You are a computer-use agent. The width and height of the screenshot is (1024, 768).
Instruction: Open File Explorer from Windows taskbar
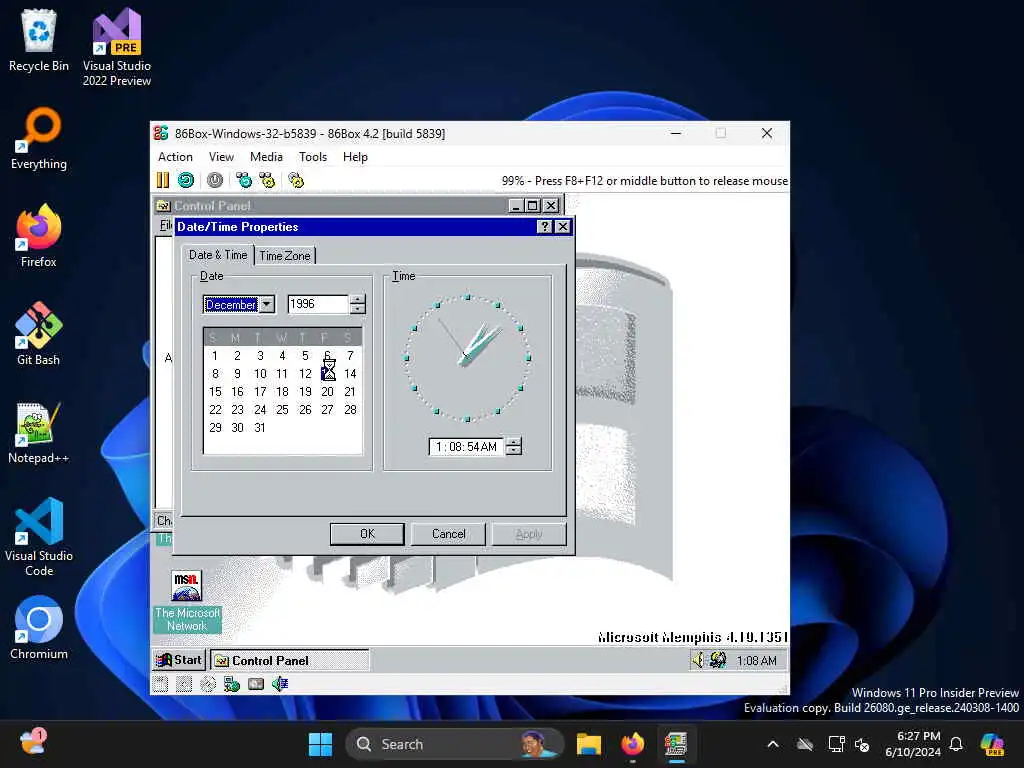click(x=588, y=744)
